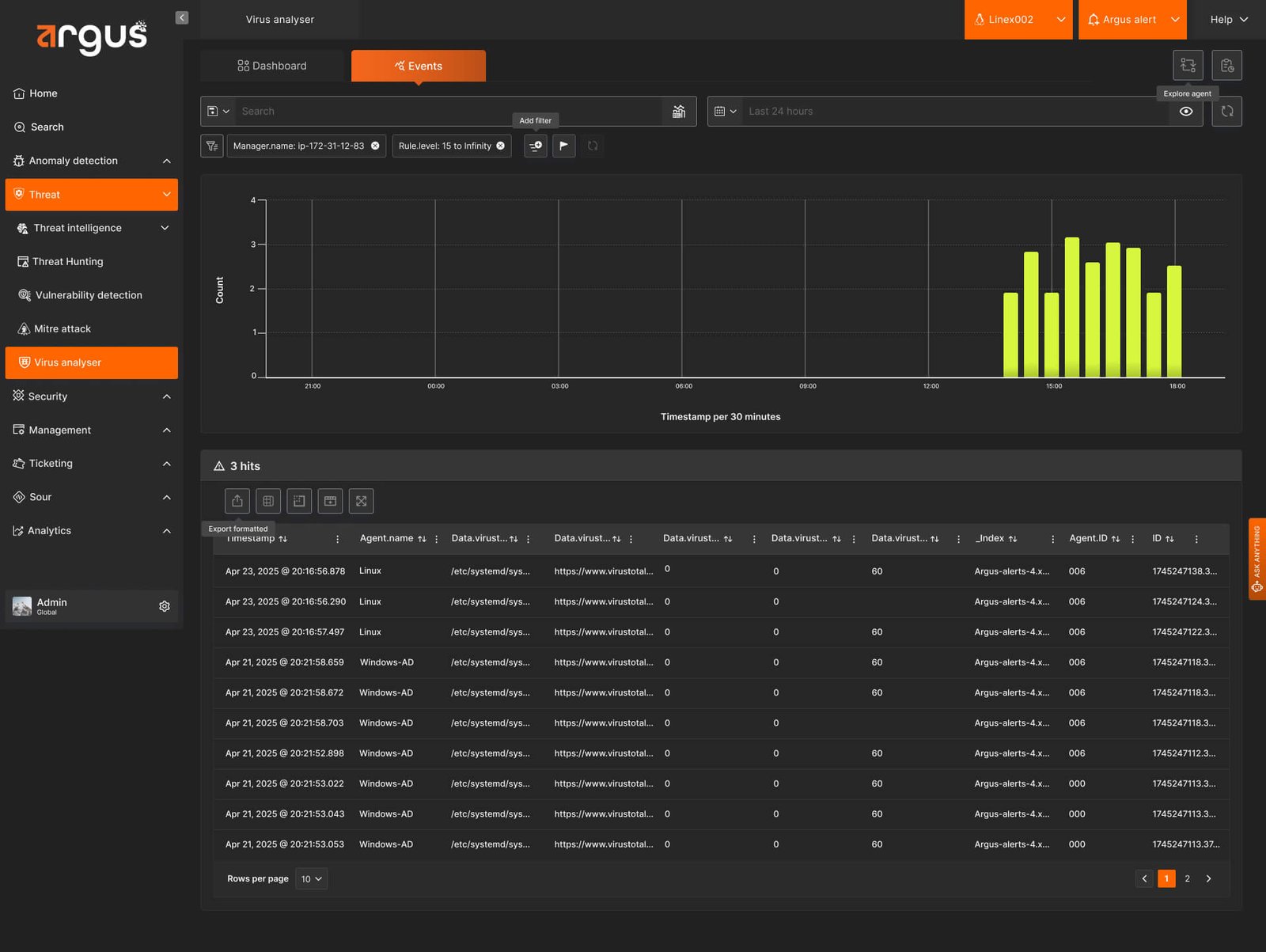Expand the Anomaly detection menu
The width and height of the screenshot is (1266, 952).
[91, 161]
